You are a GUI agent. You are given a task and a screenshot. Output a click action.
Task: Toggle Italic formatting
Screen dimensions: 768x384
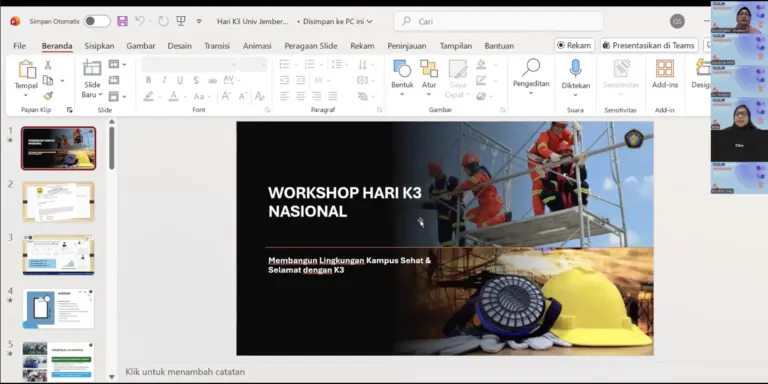(x=164, y=80)
